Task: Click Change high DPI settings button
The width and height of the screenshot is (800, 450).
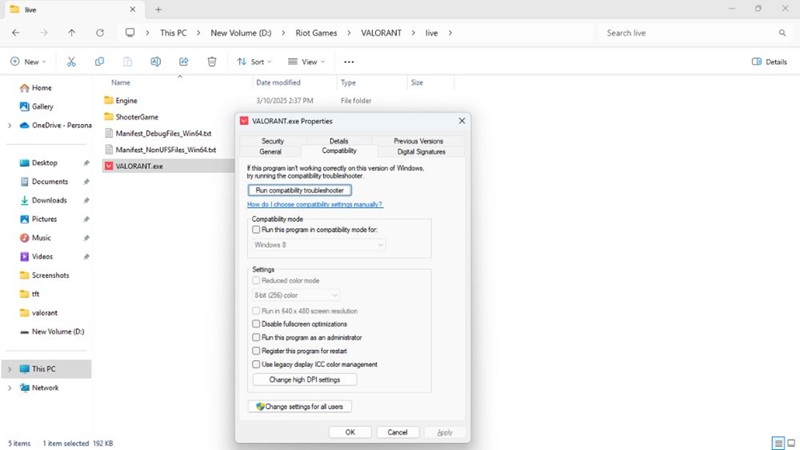Action: coord(304,380)
